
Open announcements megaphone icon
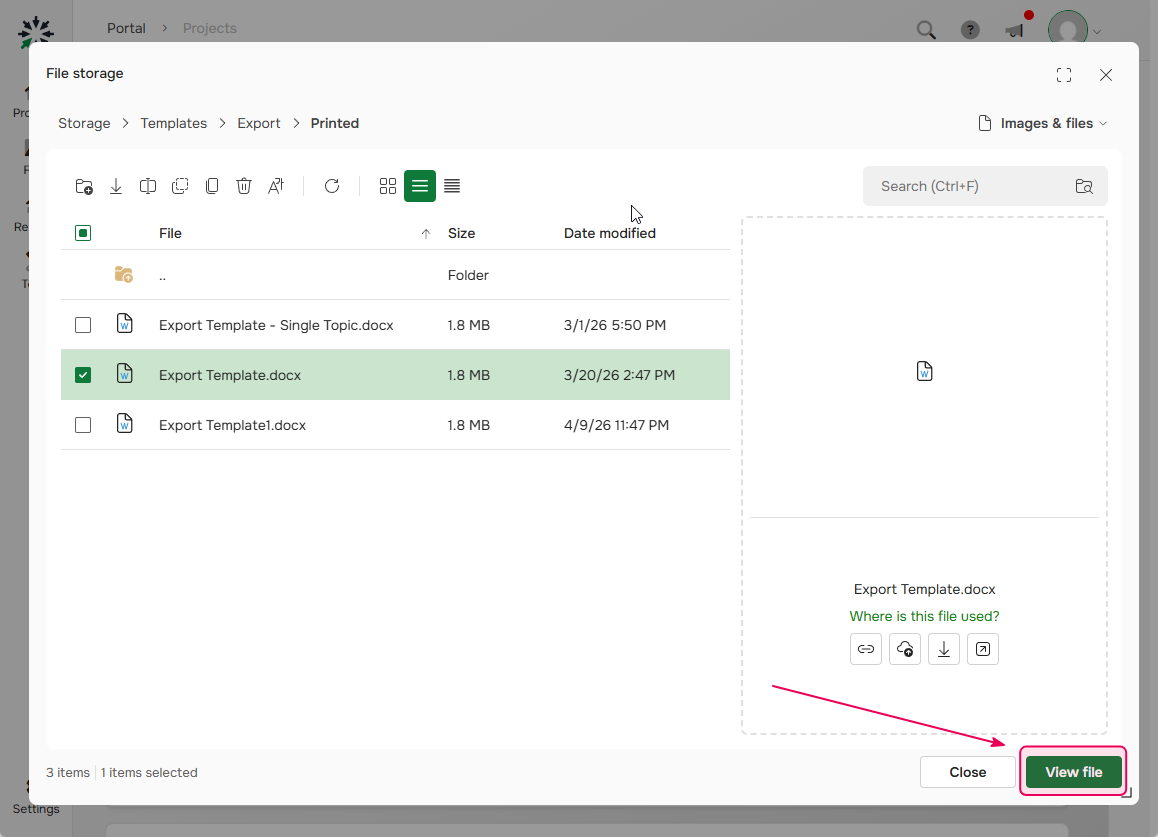(1015, 30)
